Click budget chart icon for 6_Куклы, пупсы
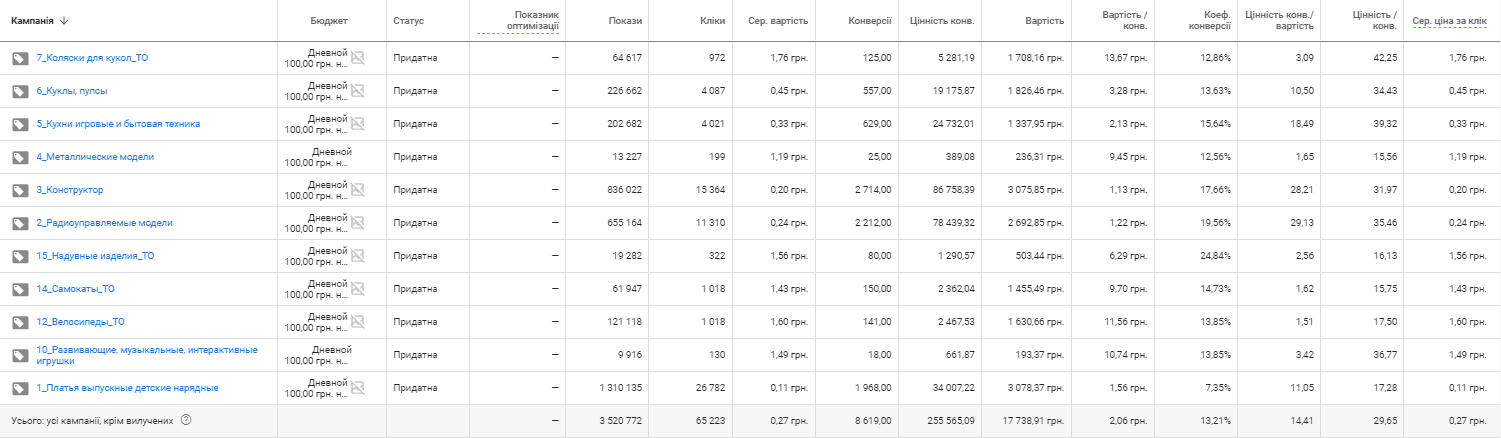Image resolution: width=1501 pixels, height=438 pixels. 357,91
